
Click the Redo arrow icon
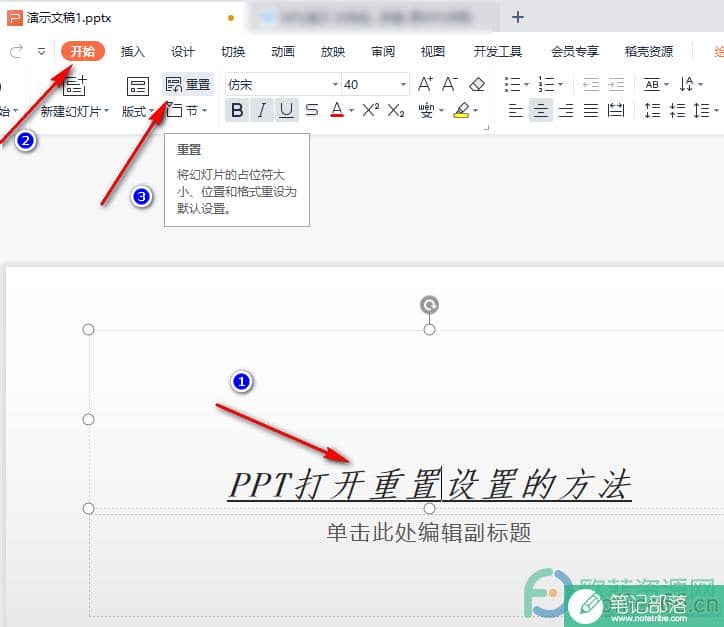pyautogui.click(x=17, y=51)
